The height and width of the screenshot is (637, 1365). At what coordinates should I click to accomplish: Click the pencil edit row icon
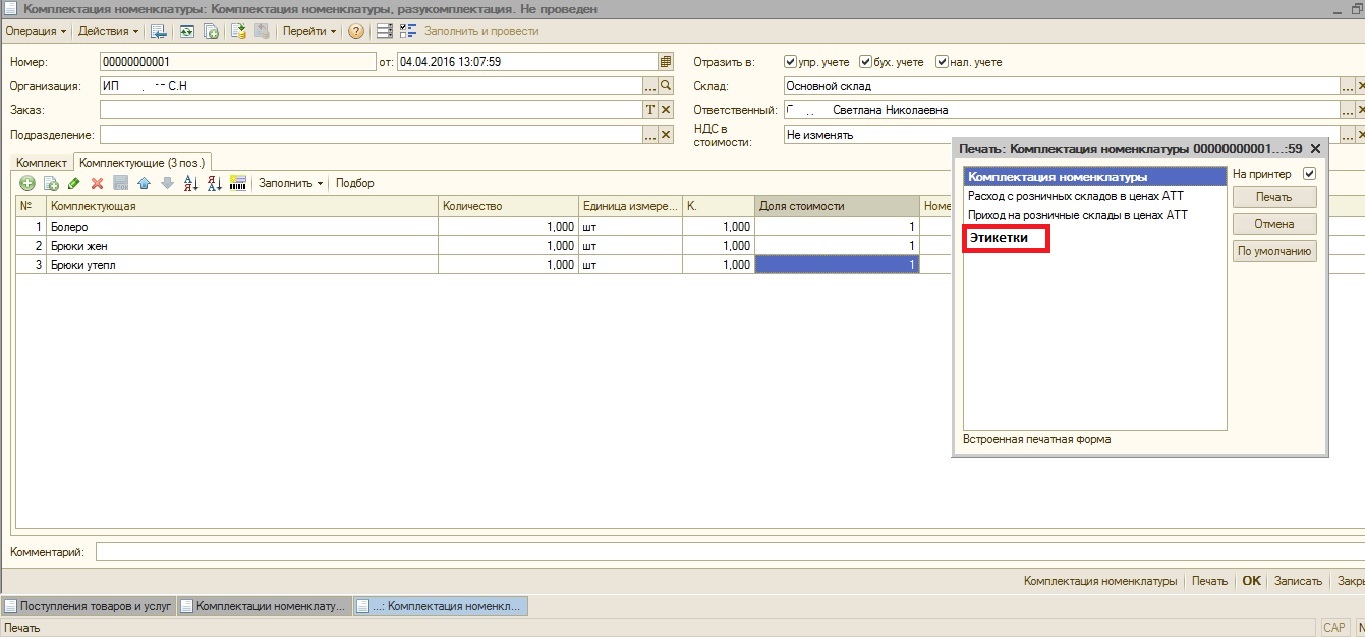(74, 183)
